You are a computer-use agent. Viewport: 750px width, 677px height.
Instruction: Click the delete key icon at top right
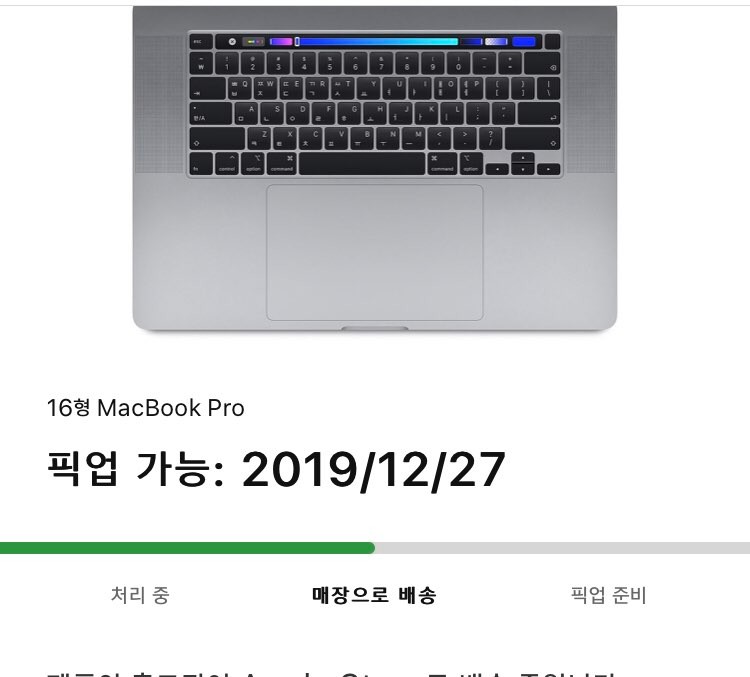(x=553, y=67)
